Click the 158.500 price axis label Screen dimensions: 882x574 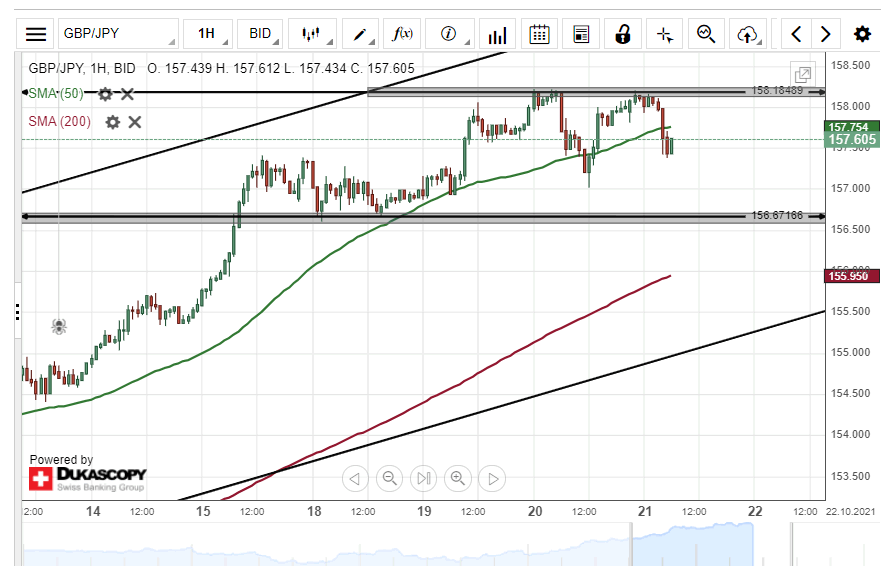coord(850,65)
